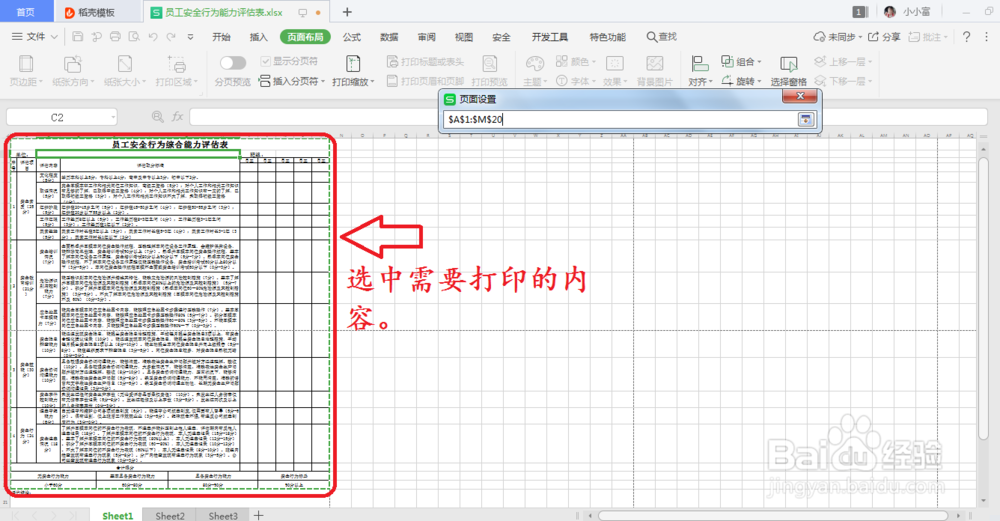The width and height of the screenshot is (1000, 521).
Task: Switch to the 首页 home tab
Action: [26, 12]
